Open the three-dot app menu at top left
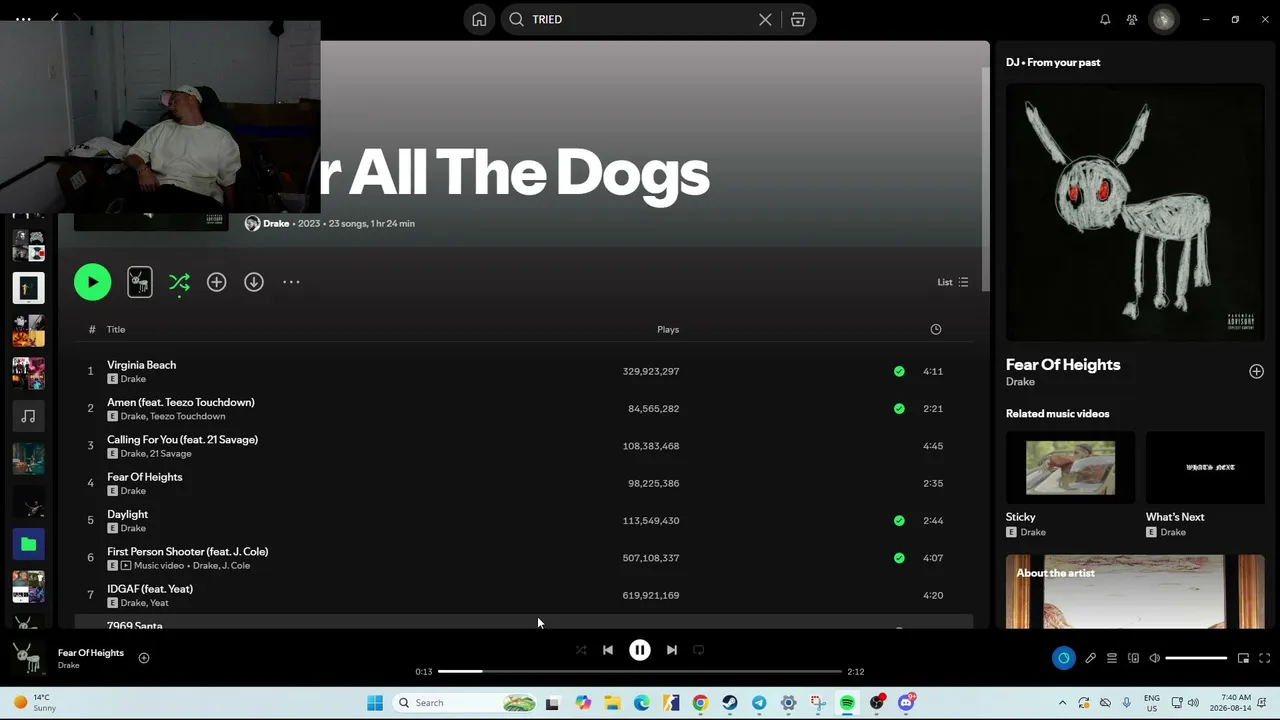 tap(23, 19)
